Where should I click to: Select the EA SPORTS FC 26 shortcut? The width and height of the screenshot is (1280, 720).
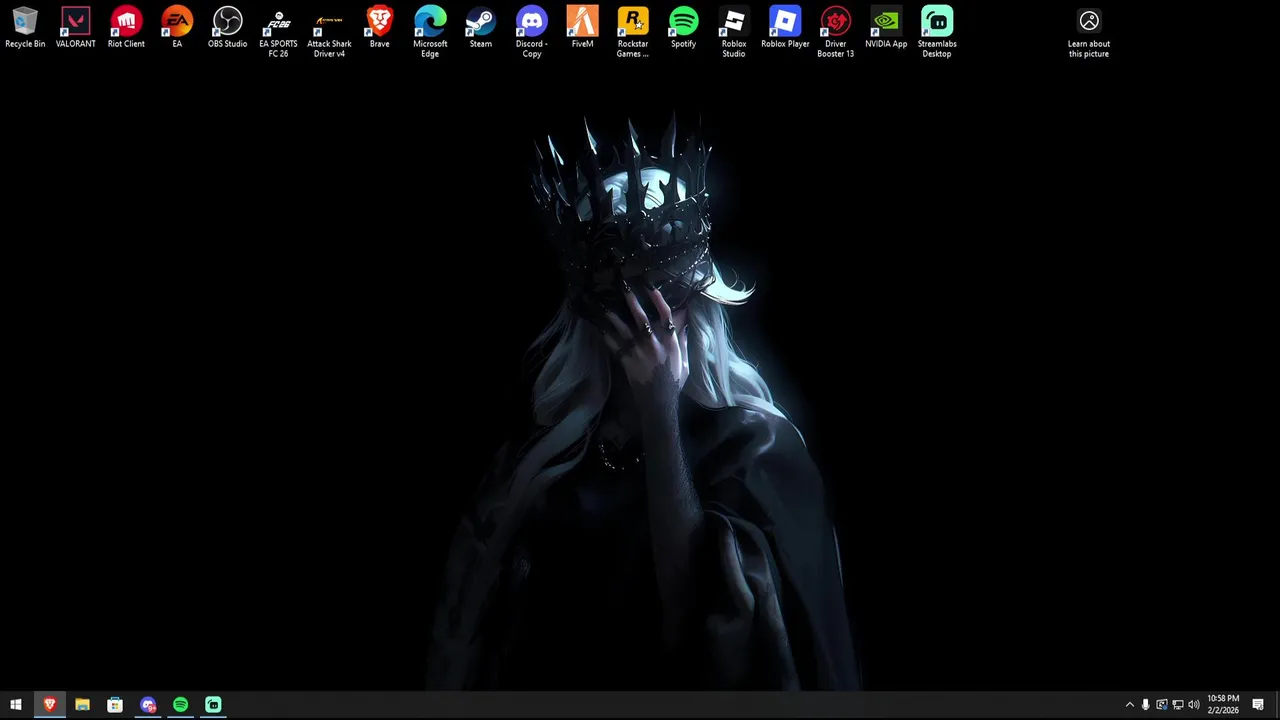278,32
